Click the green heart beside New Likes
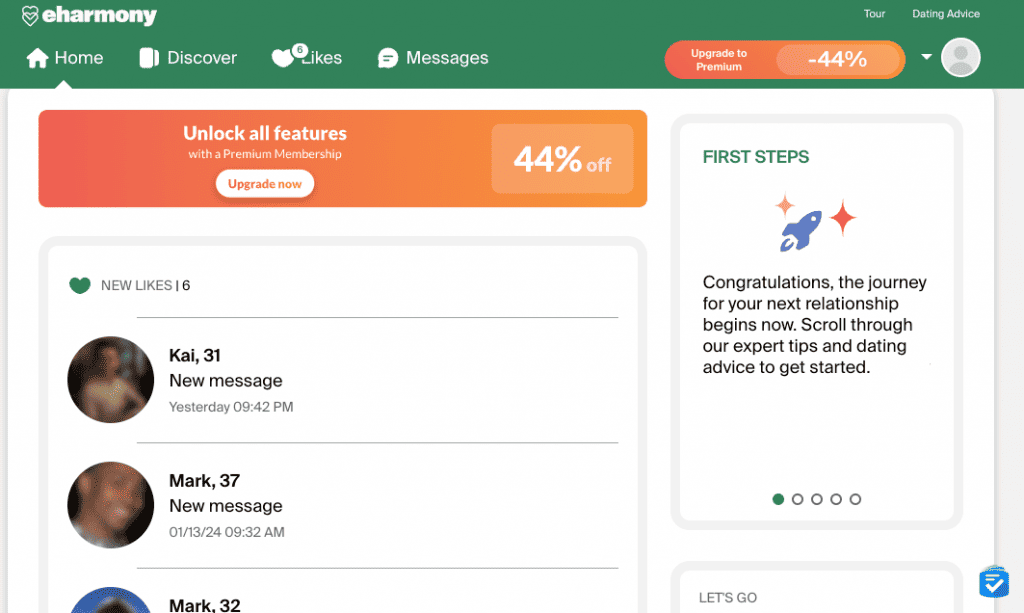Viewport: 1024px width, 613px height. [80, 286]
